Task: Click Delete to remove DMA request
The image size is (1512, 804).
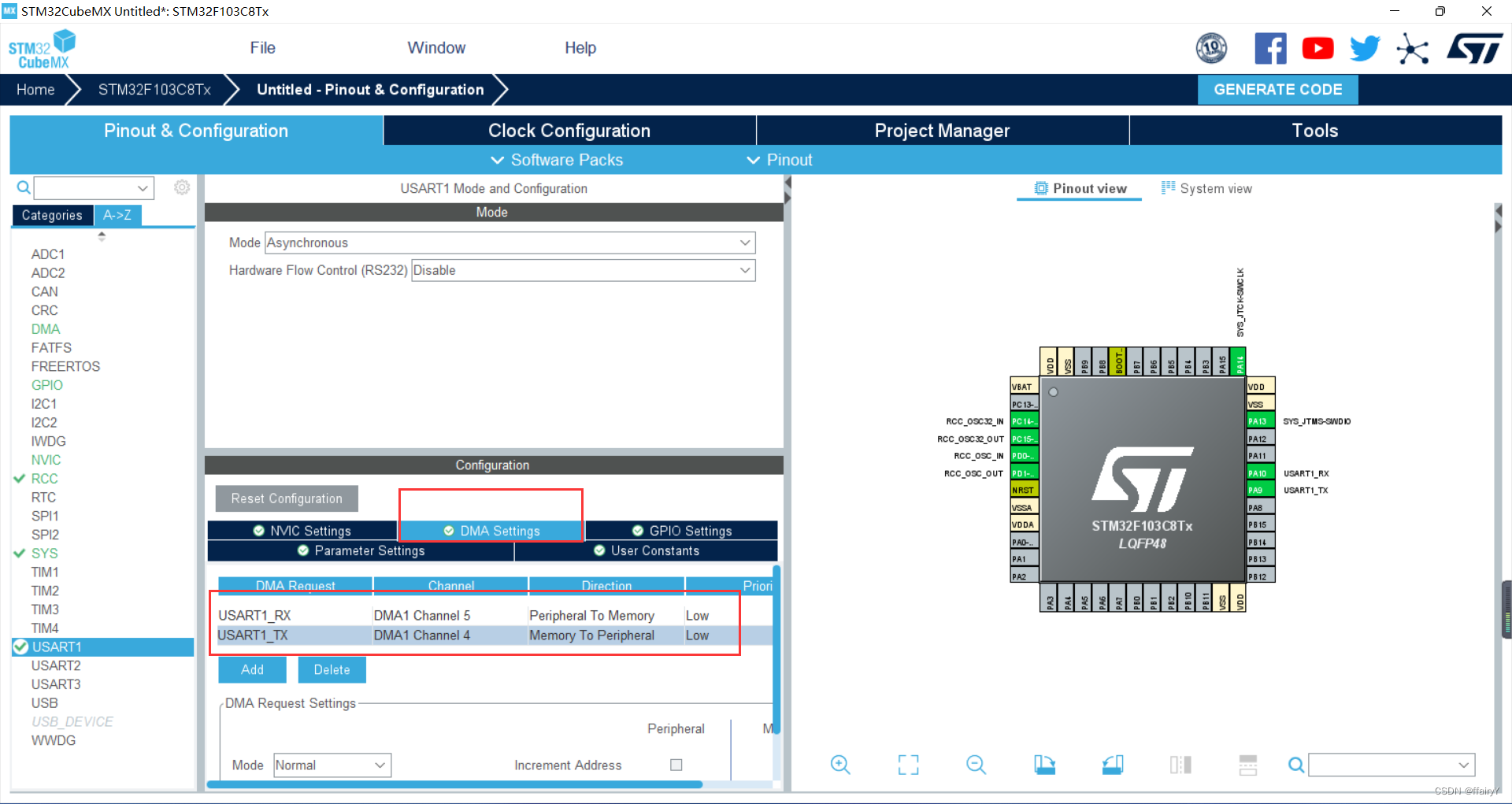Action: [x=332, y=669]
